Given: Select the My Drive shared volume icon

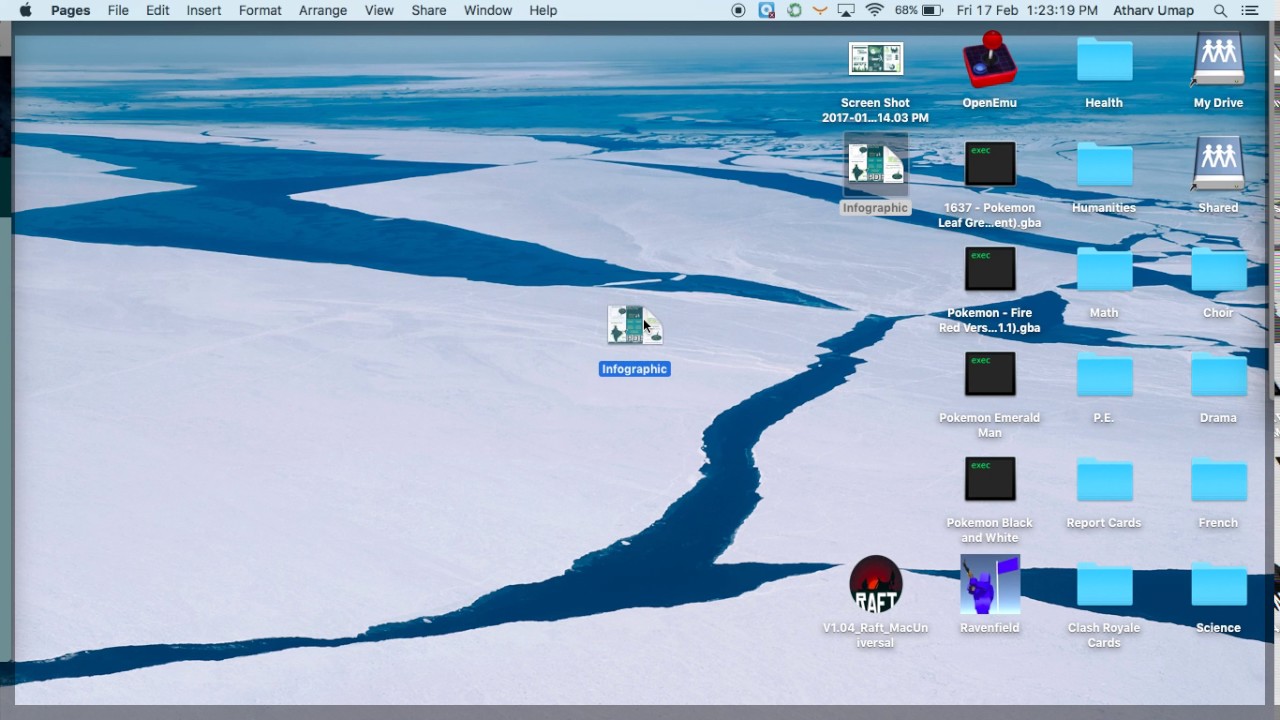Looking at the screenshot, I should click(1218, 60).
